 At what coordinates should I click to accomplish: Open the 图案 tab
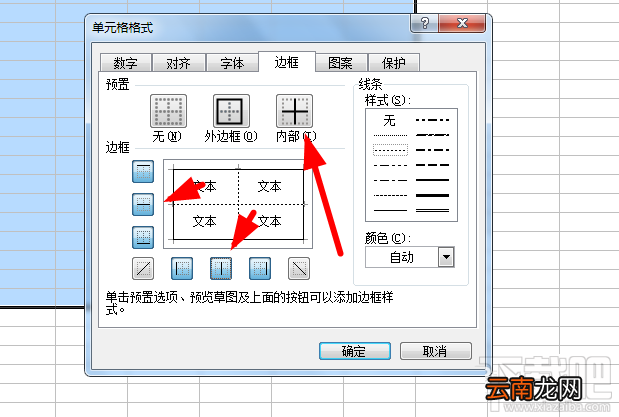(x=341, y=63)
